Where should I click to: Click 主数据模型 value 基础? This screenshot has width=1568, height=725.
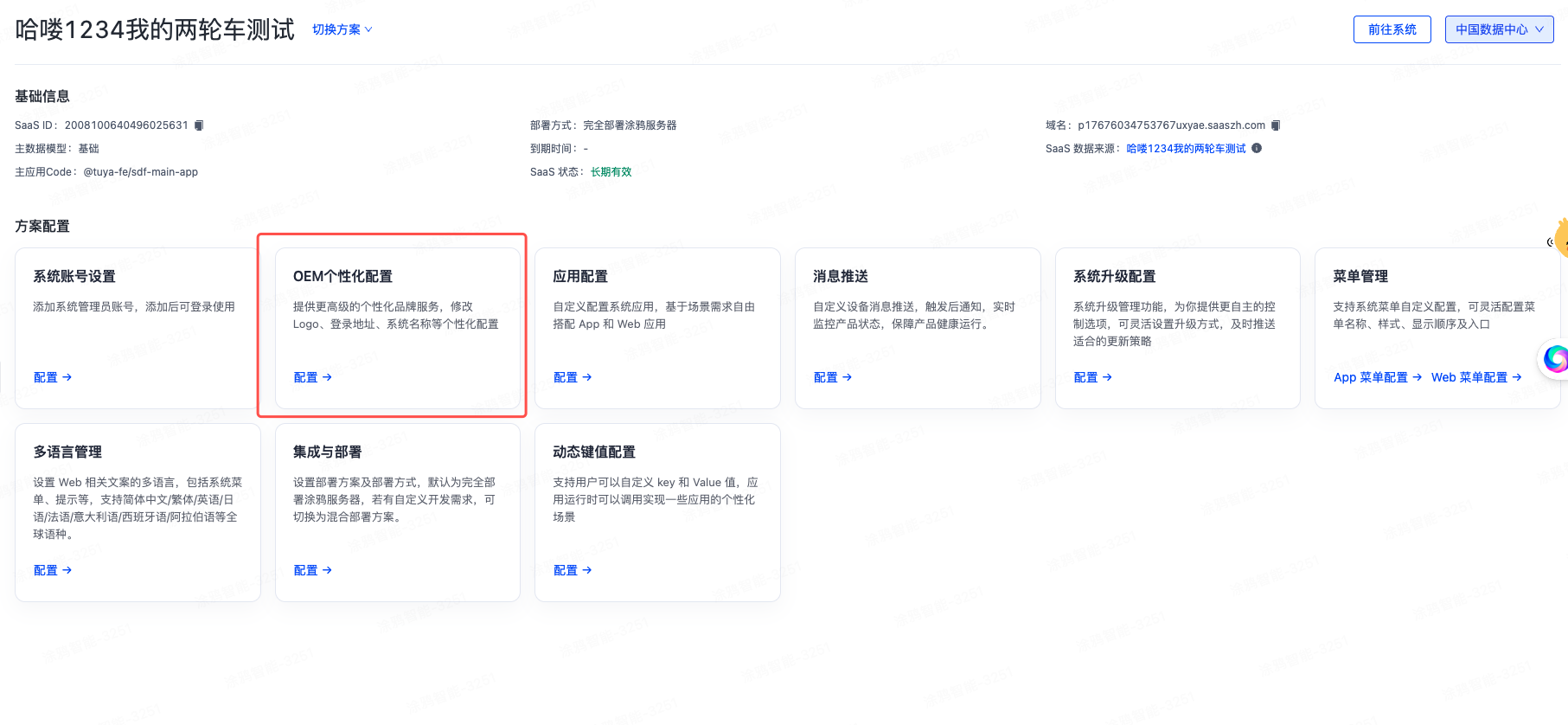coord(89,149)
